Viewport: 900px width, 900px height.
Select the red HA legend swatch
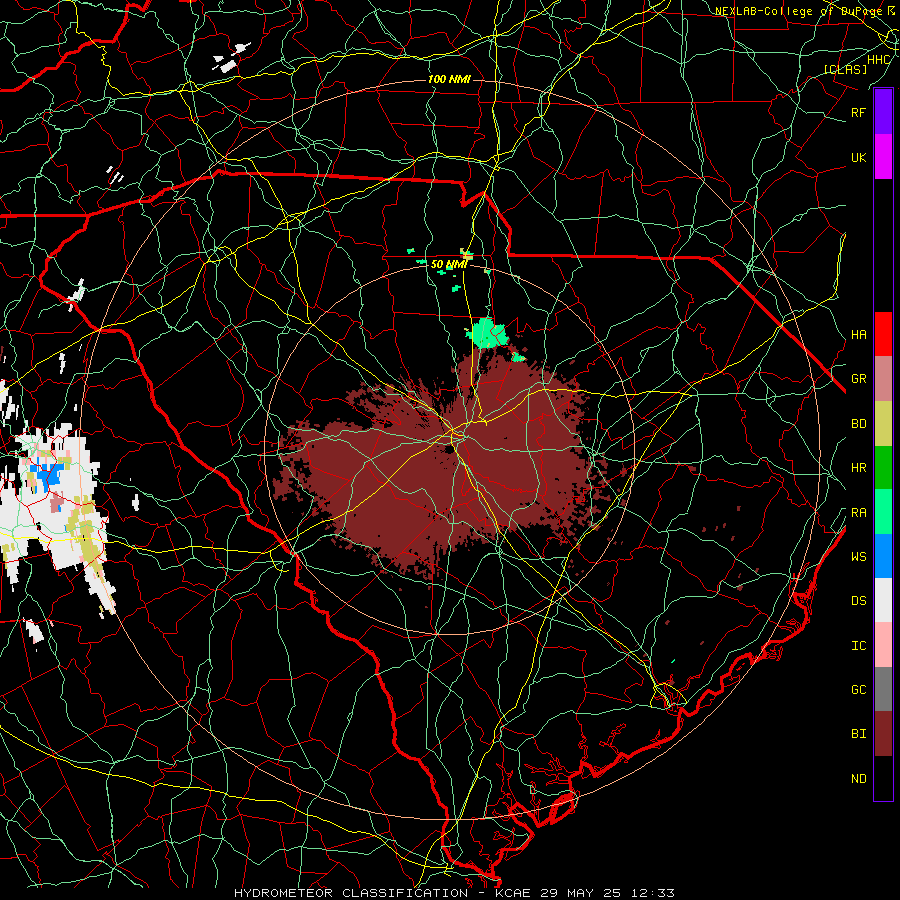point(883,334)
